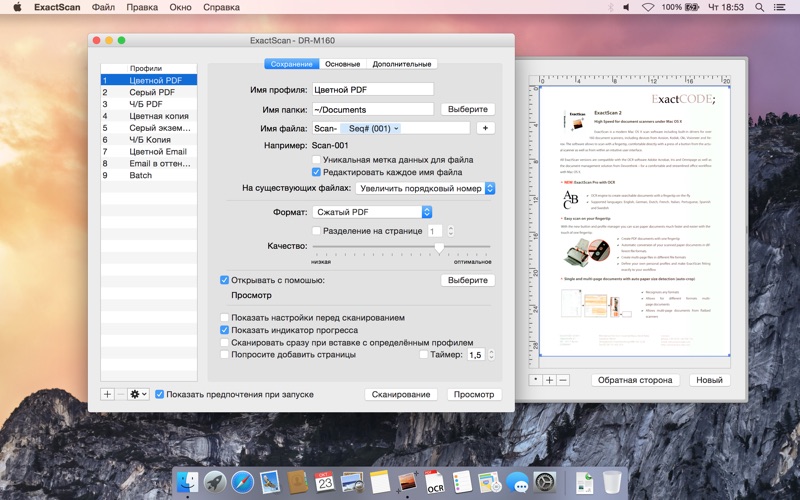Click the preview fit dot button
Viewport: 800px width, 500px height.
(535, 380)
